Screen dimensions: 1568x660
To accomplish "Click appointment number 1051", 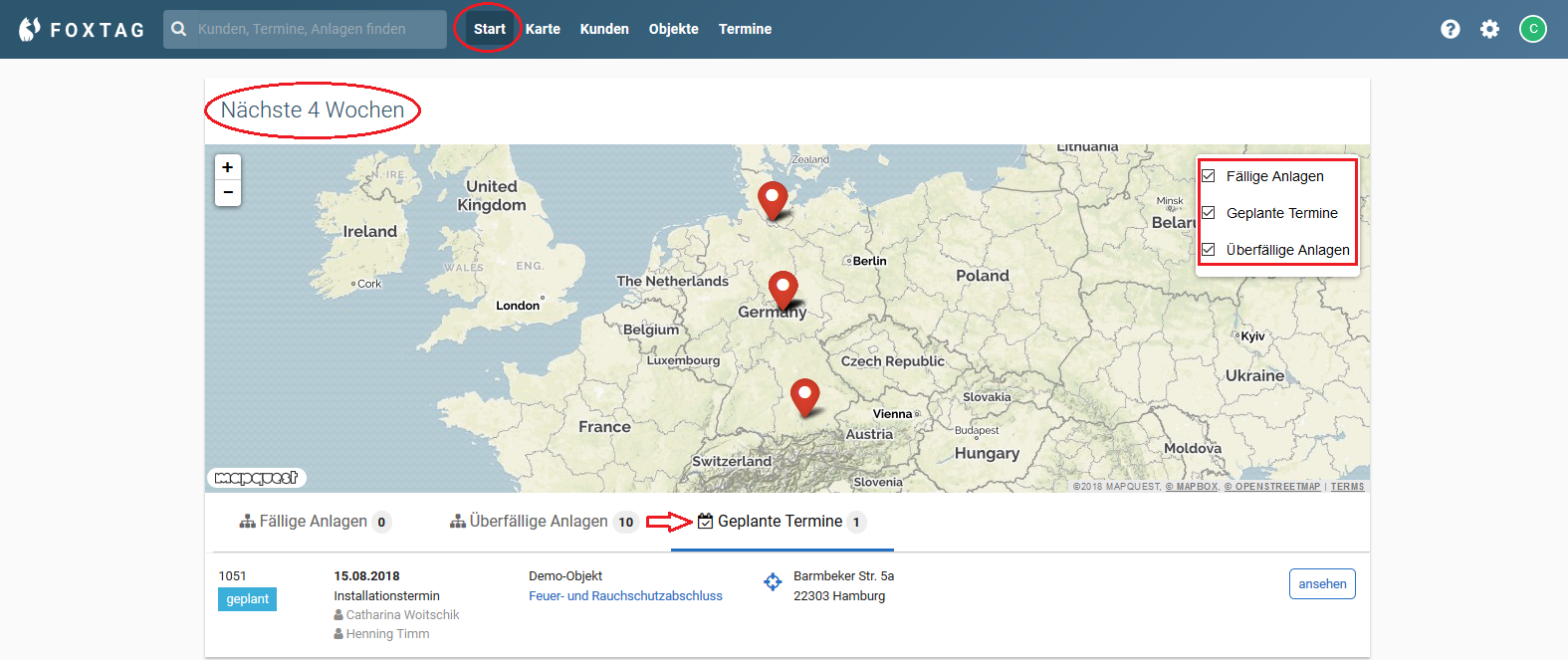I will [x=233, y=576].
